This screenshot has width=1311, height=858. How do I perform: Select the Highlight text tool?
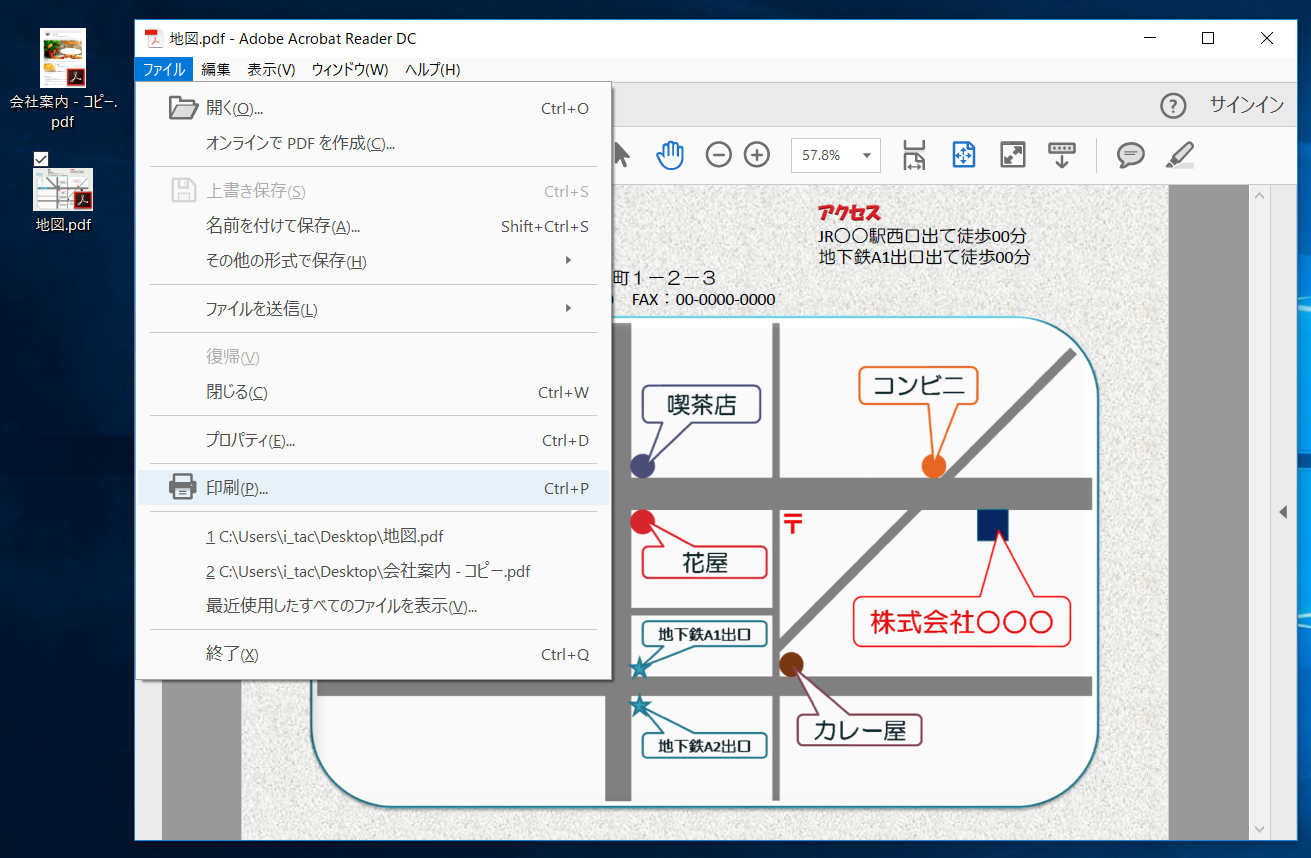point(1179,155)
